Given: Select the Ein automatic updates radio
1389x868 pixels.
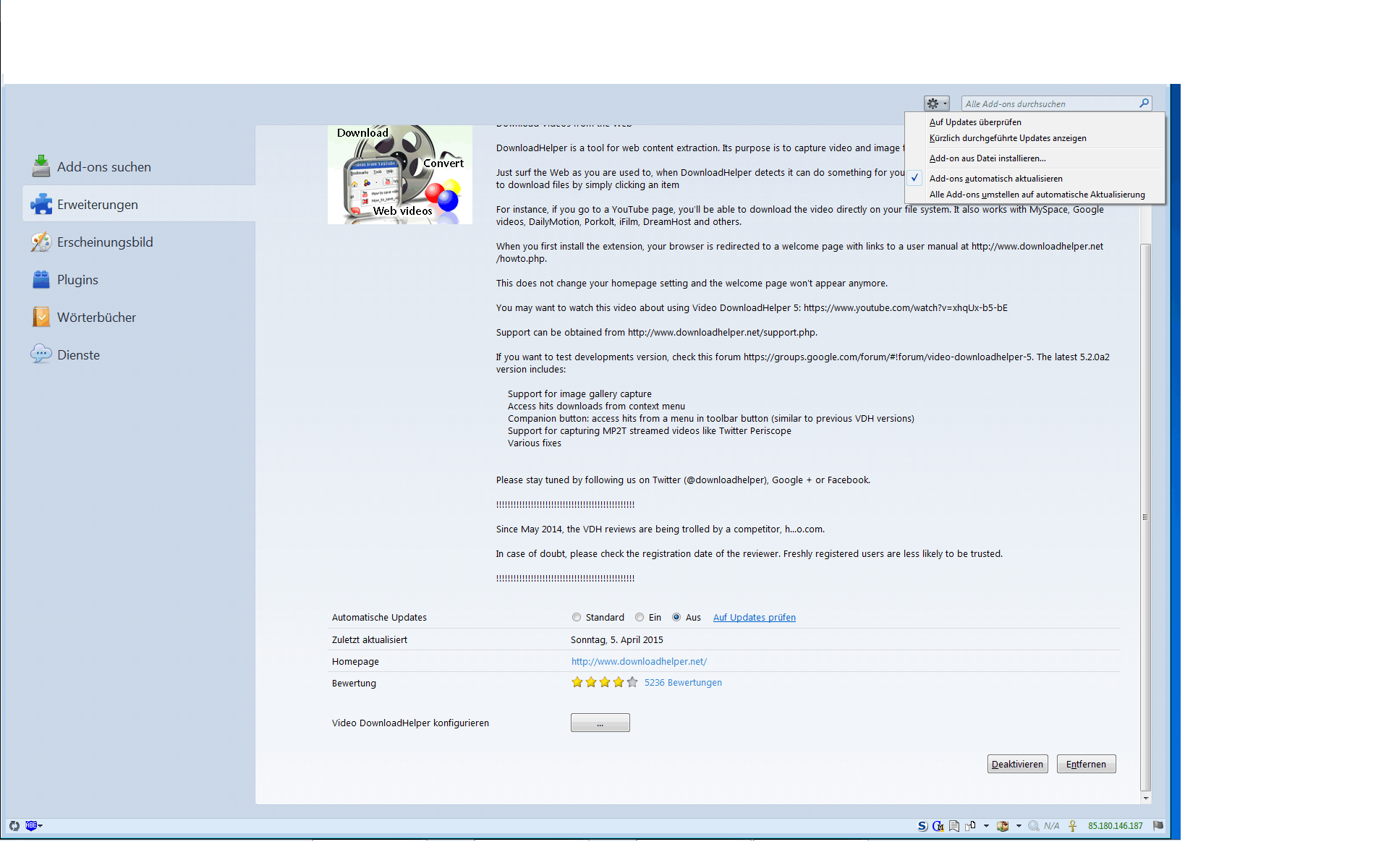Looking at the screenshot, I should [x=640, y=617].
